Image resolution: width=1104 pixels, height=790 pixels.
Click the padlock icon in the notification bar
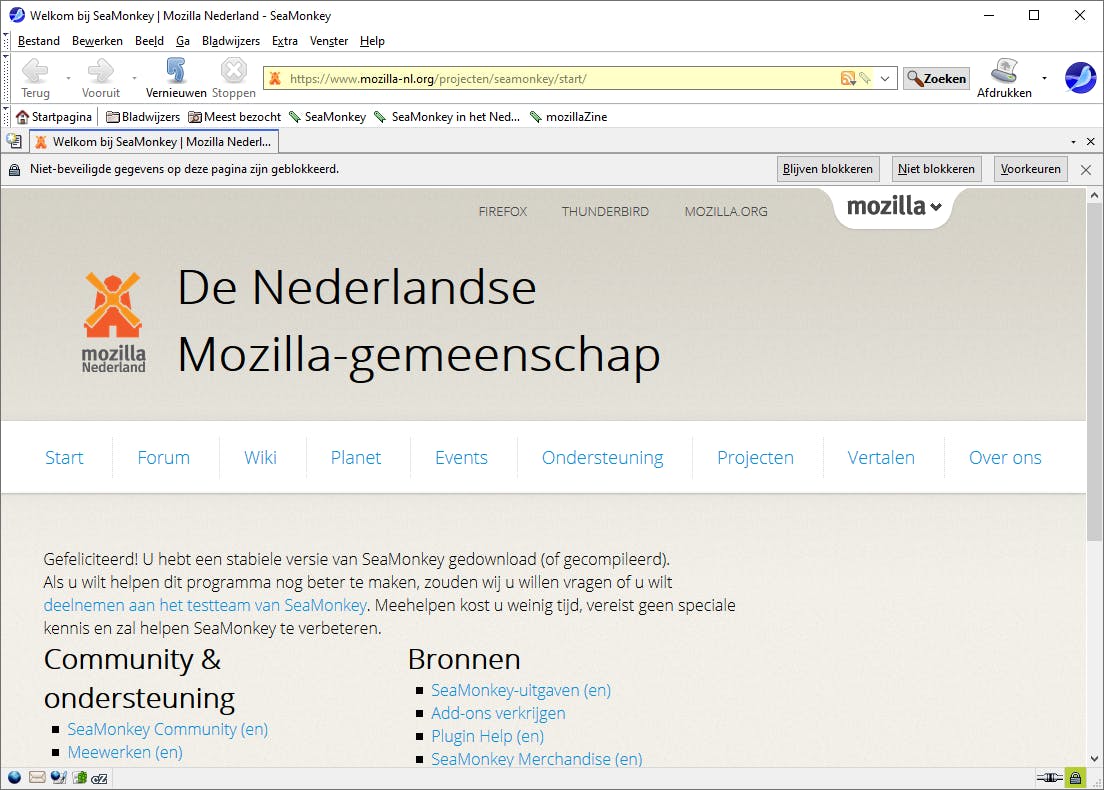[x=14, y=170]
